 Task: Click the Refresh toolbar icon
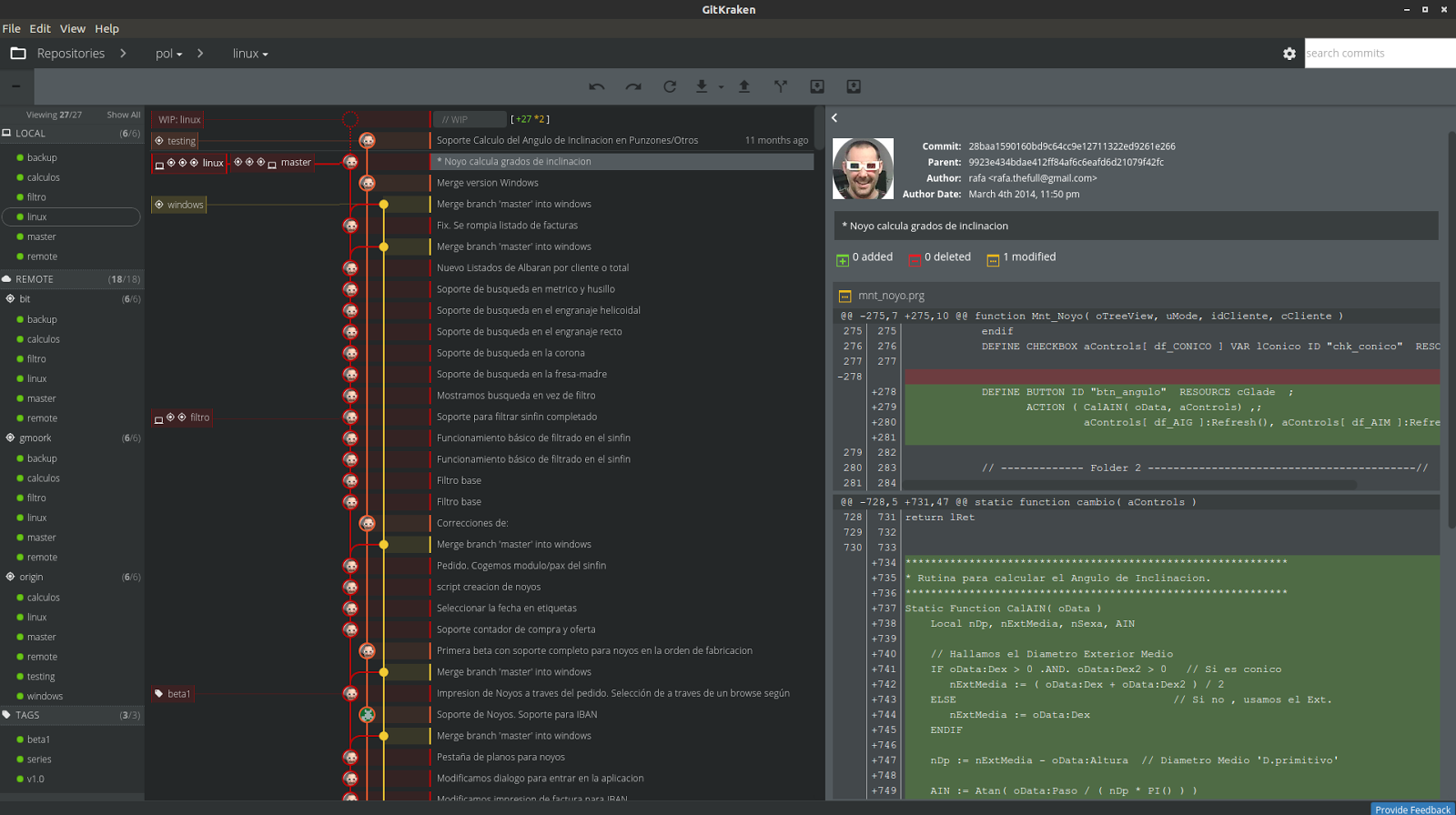coord(670,86)
